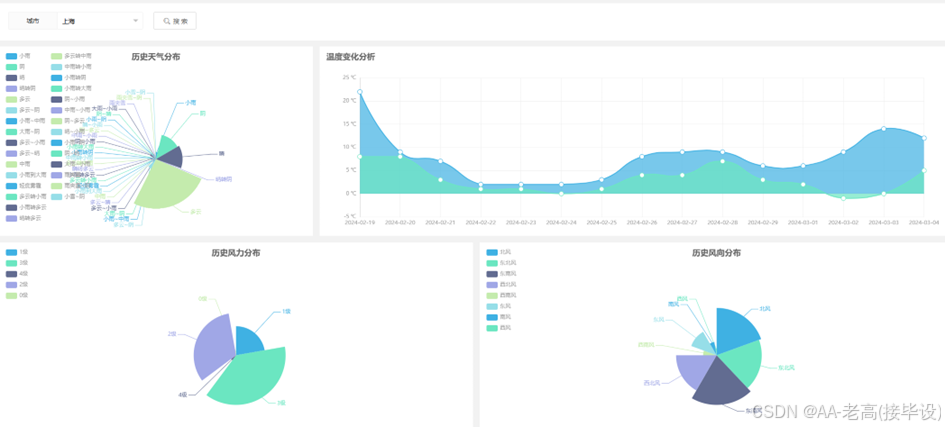Click the low-temperature point for 2024-02-28
This screenshot has width=945, height=427.
(723, 161)
